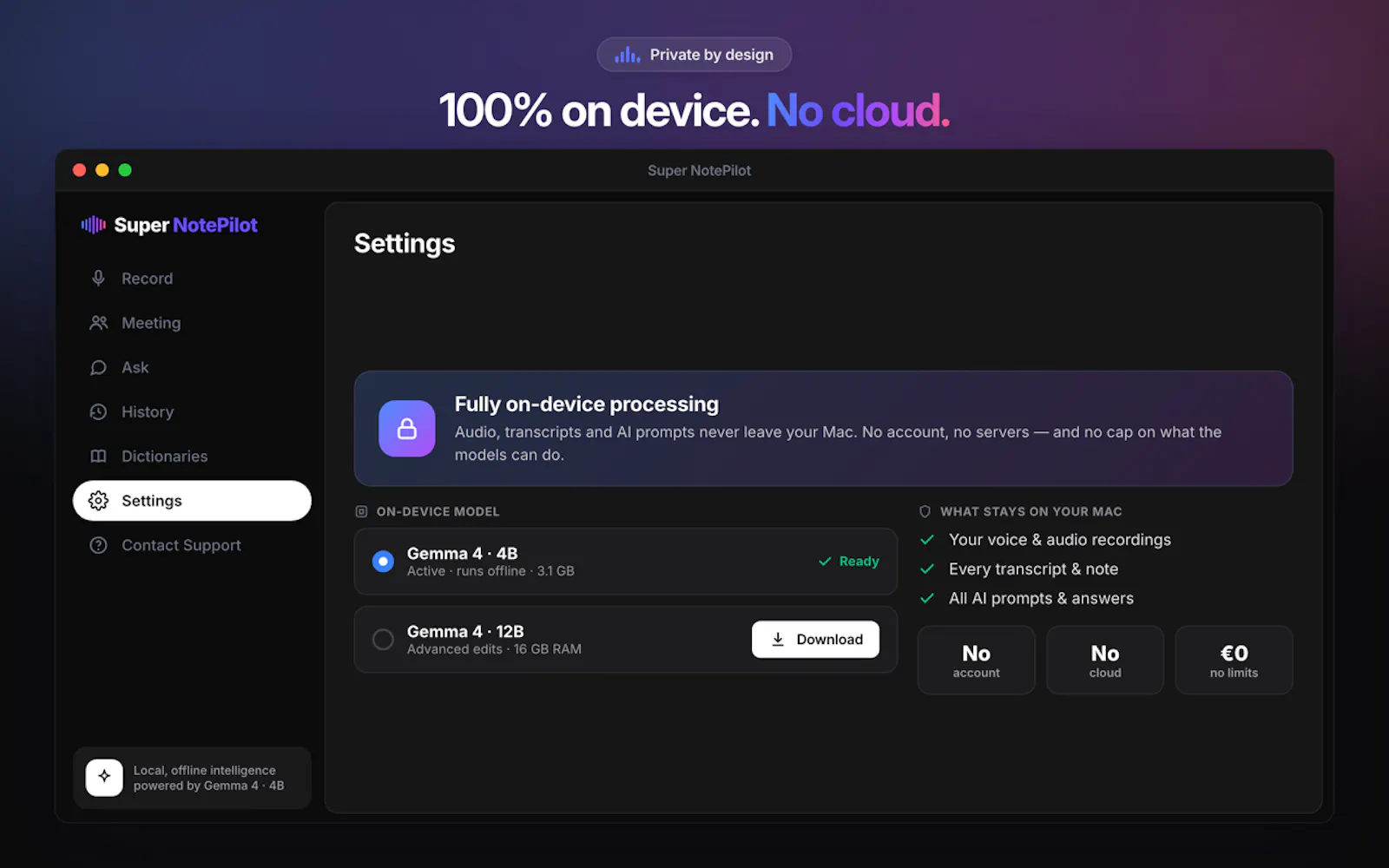Click the Super NotePilot waveform logo icon
Image resolution: width=1389 pixels, height=868 pixels.
tap(94, 226)
